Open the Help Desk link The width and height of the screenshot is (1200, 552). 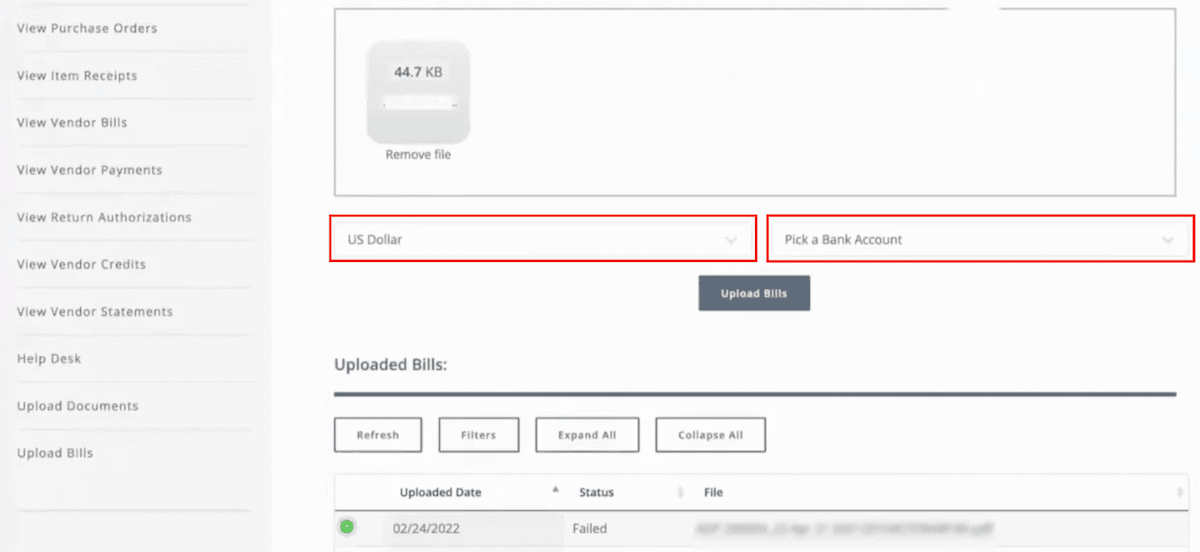[x=49, y=358]
